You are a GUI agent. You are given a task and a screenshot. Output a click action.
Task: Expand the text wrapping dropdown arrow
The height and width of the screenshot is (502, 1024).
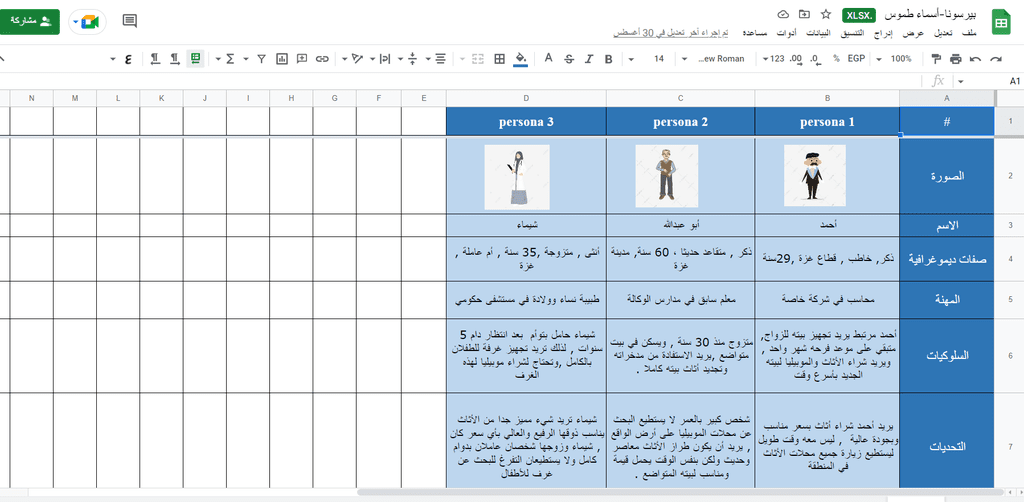372,59
